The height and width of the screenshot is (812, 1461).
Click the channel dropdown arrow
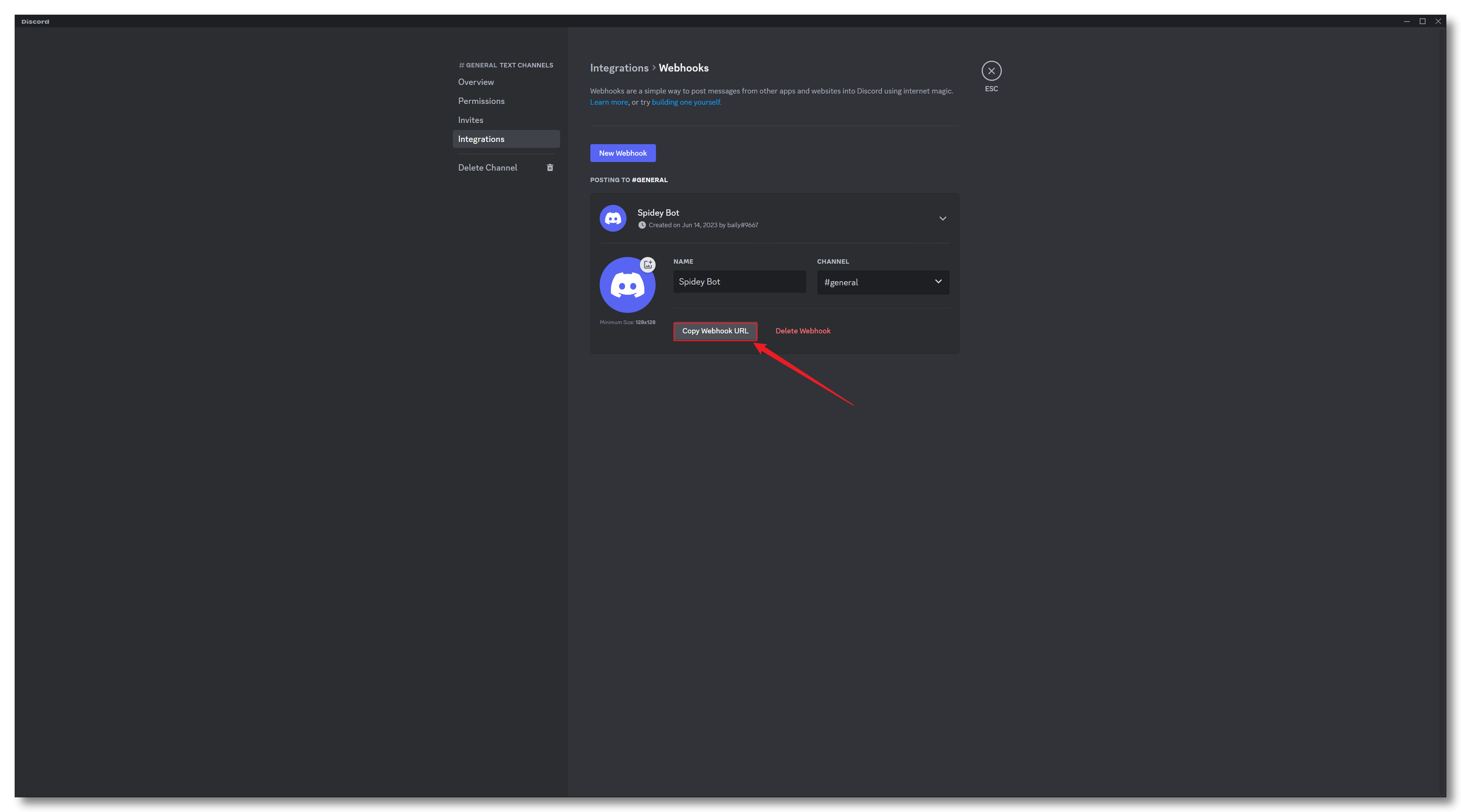click(x=937, y=282)
